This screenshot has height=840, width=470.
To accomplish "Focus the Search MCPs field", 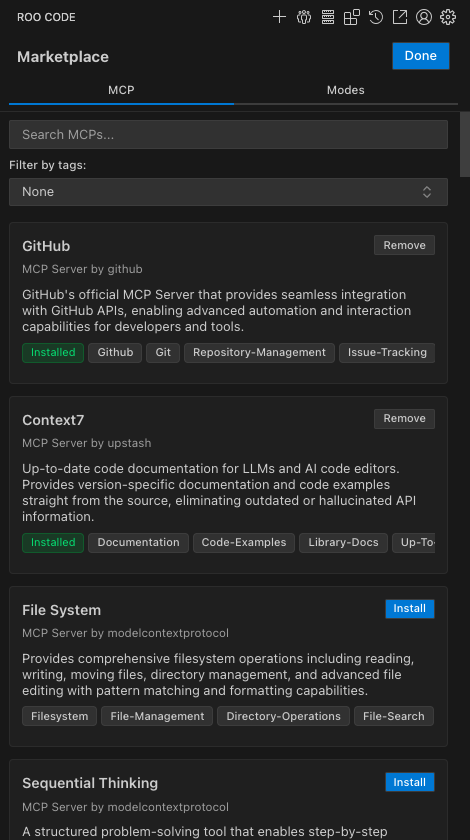I will (x=228, y=134).
